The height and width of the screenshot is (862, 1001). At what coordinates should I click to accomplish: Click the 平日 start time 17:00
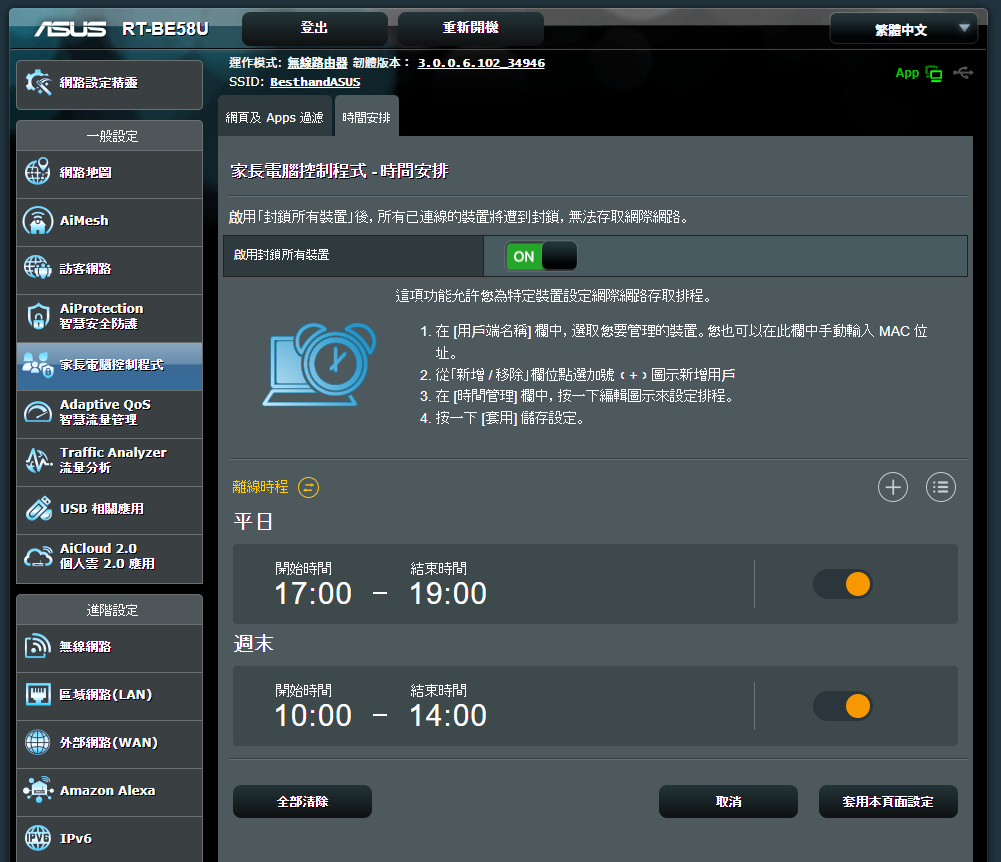point(313,593)
